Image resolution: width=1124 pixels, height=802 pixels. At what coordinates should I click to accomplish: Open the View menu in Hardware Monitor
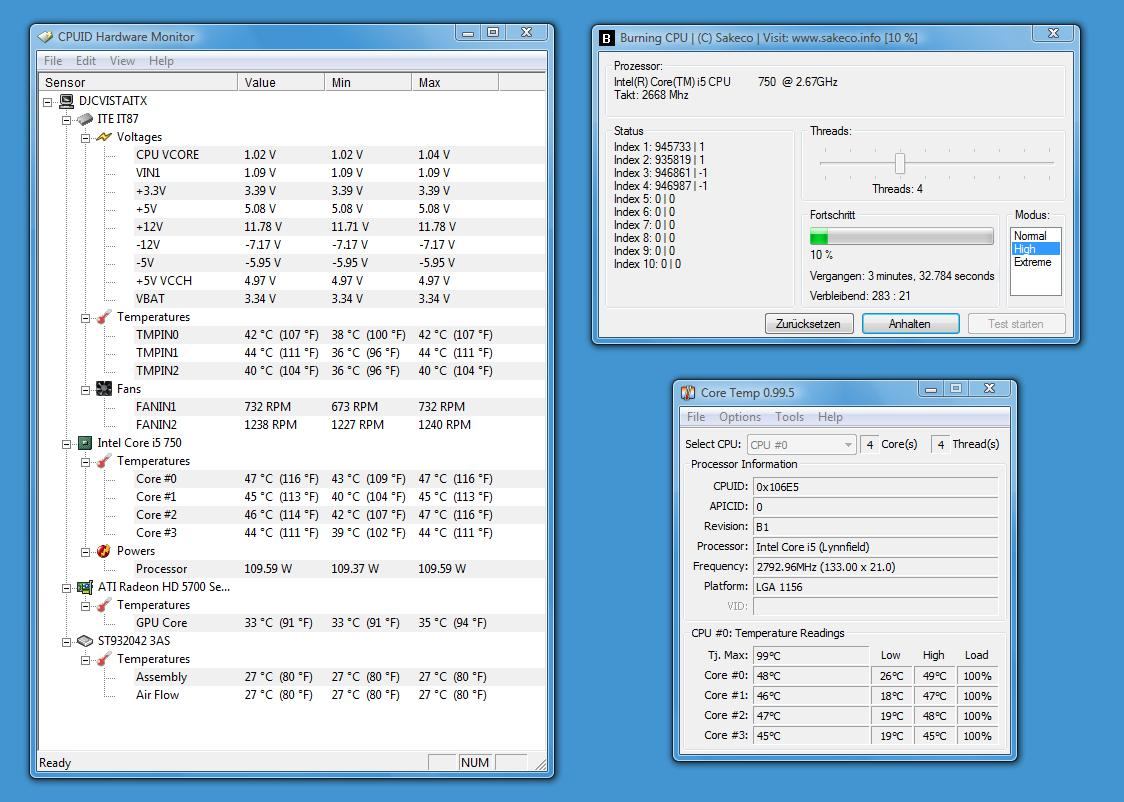coord(122,61)
